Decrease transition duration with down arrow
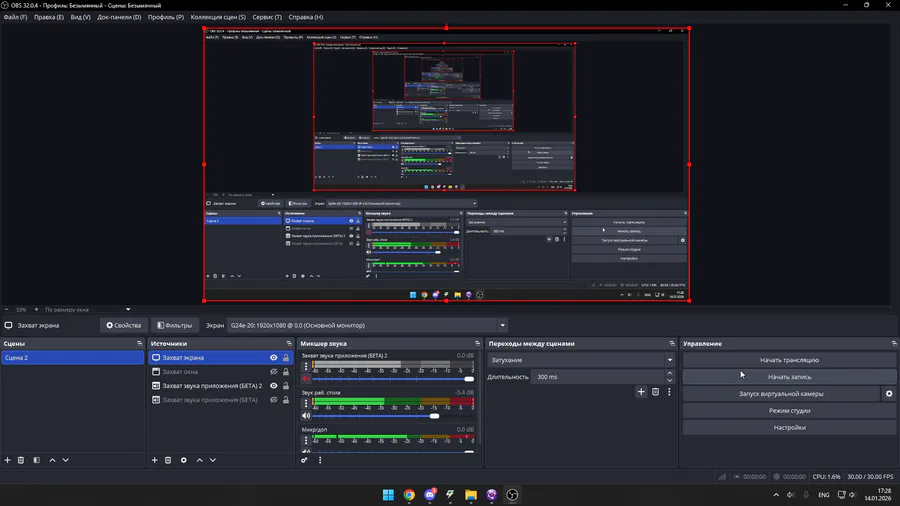Viewport: 900px width, 506px height. (x=670, y=380)
